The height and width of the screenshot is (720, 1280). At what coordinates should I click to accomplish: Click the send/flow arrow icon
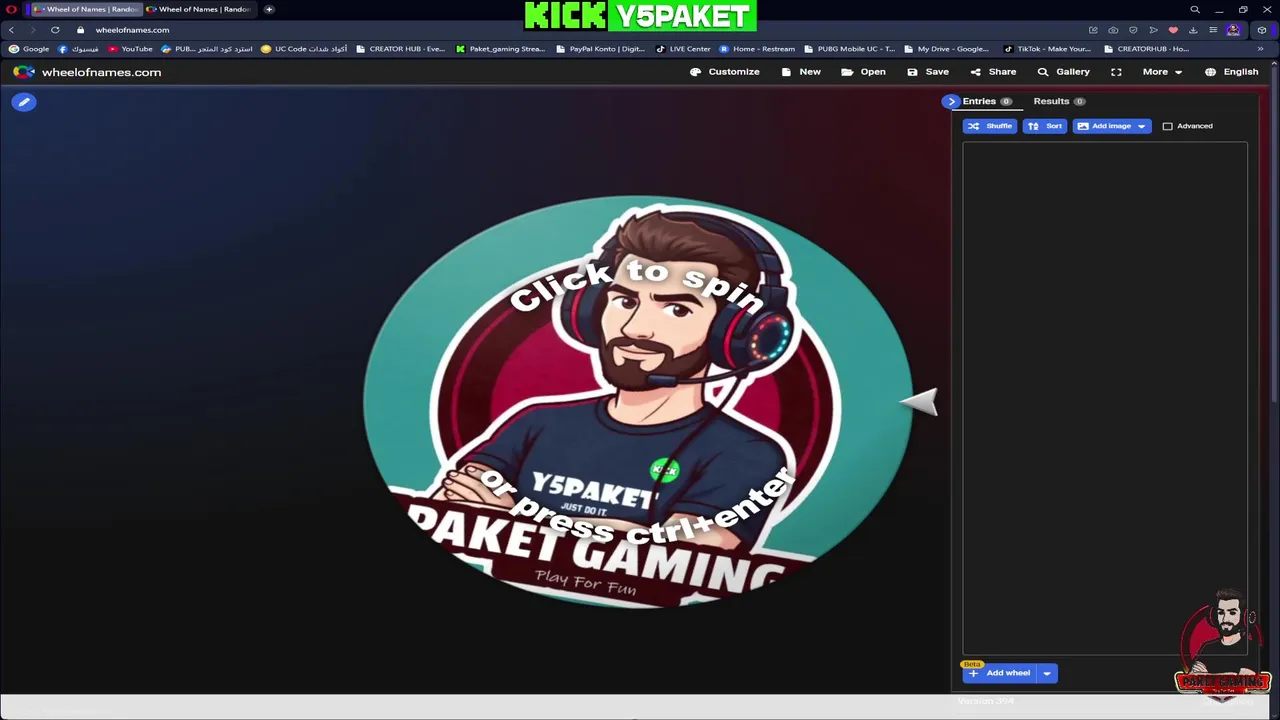click(x=1153, y=30)
